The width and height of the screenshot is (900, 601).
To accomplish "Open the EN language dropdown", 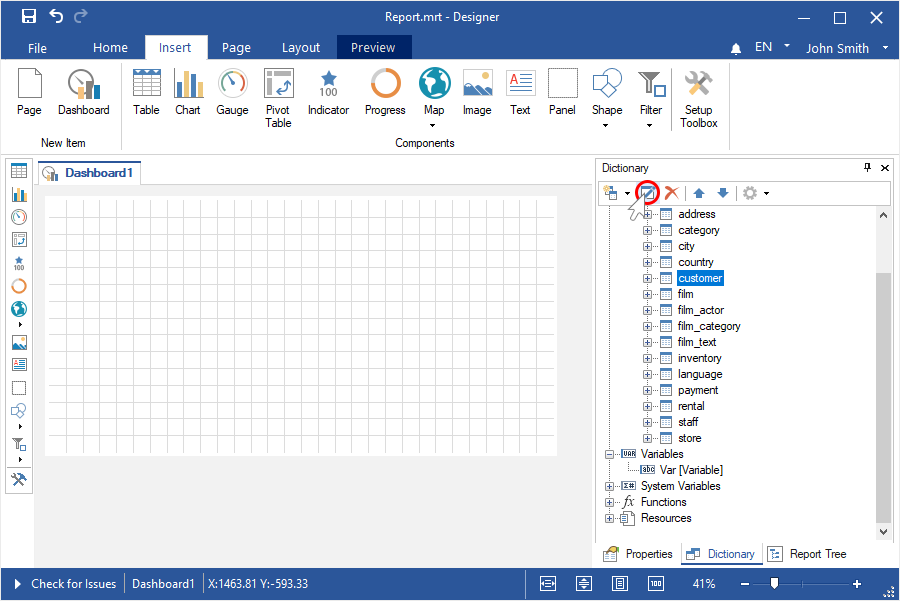I will (787, 45).
